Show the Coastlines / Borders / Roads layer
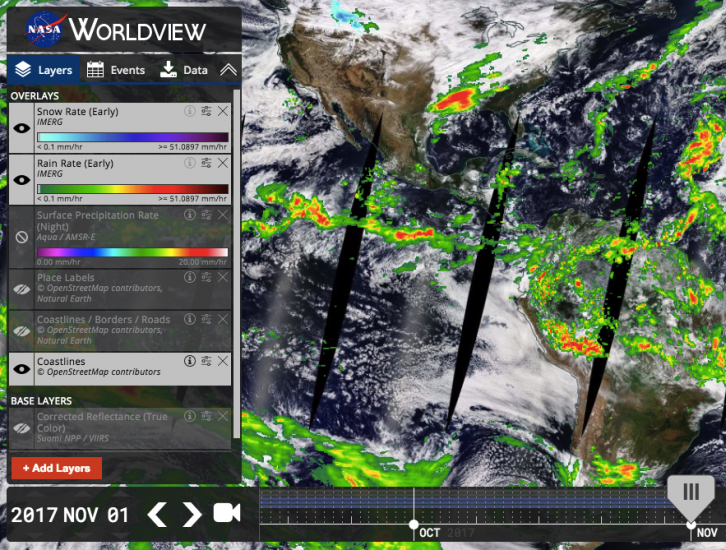 pos(22,331)
